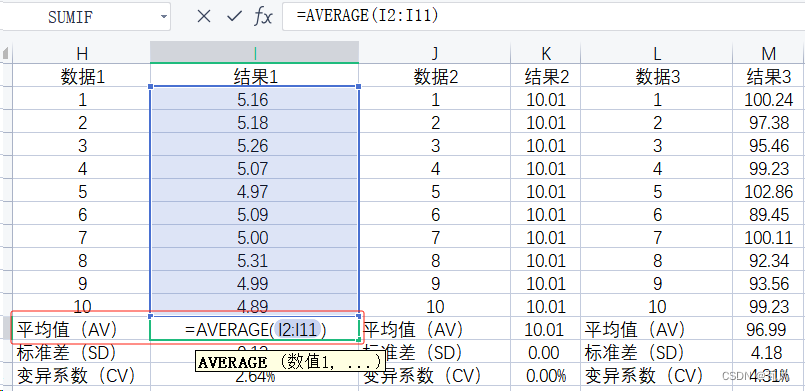The image size is (805, 391).
Task: Click the 结果2 header cell
Action: tap(546, 76)
